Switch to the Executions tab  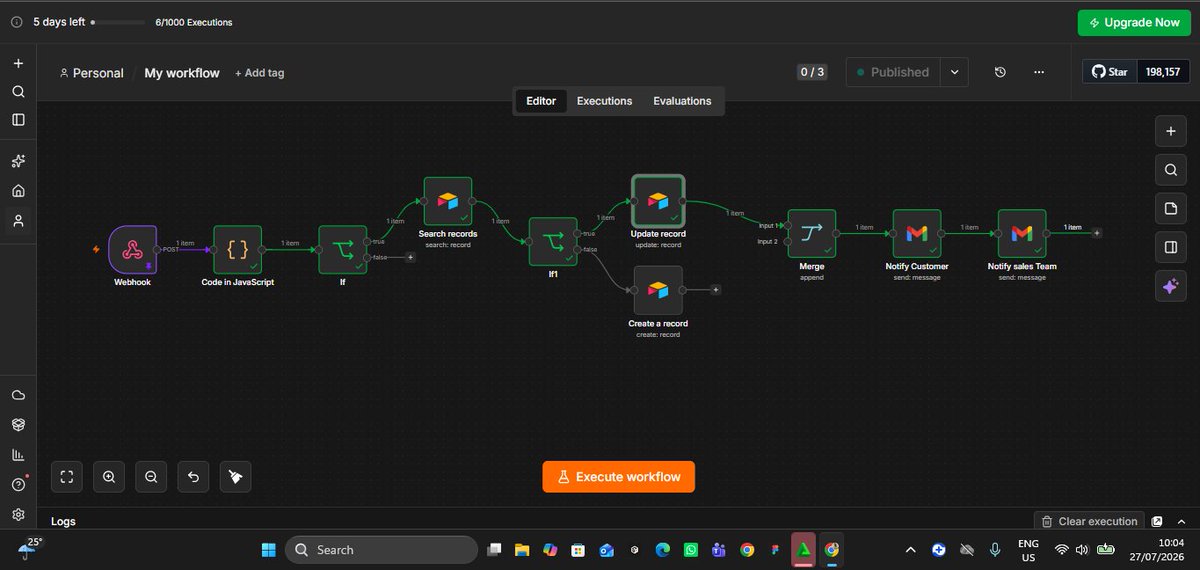point(604,101)
